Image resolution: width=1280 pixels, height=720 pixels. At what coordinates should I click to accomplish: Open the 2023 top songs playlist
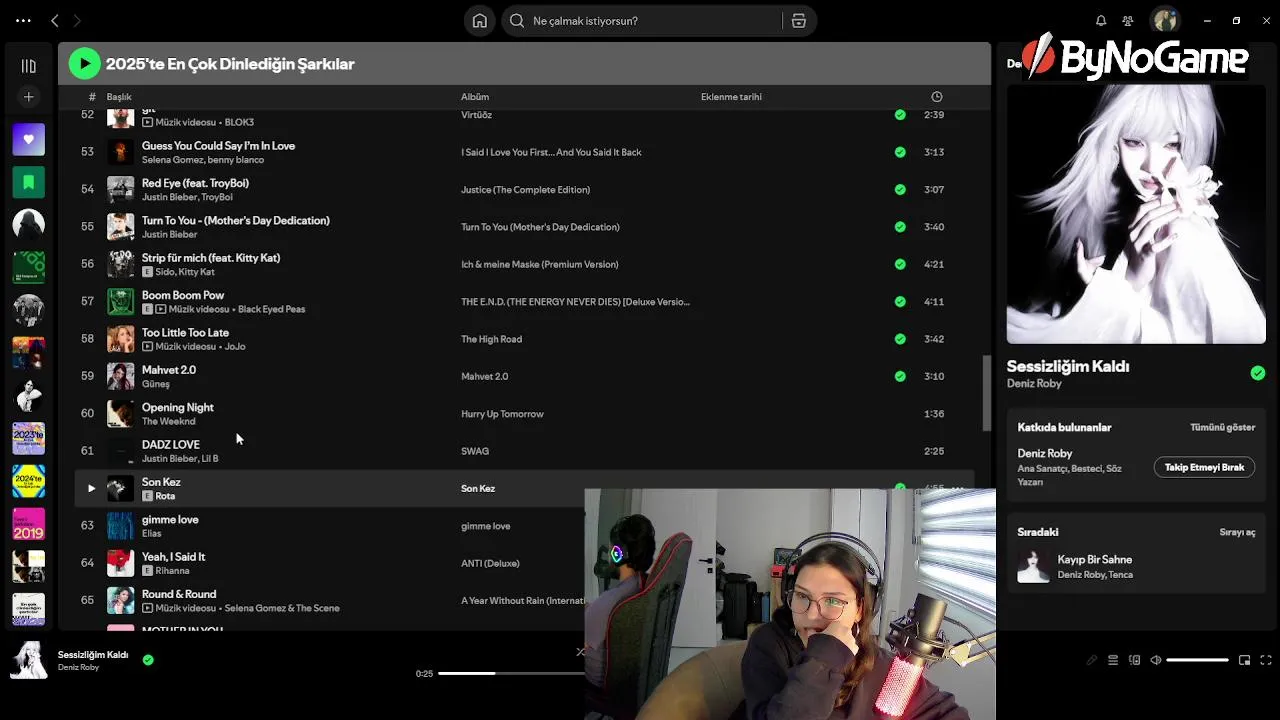point(28,438)
